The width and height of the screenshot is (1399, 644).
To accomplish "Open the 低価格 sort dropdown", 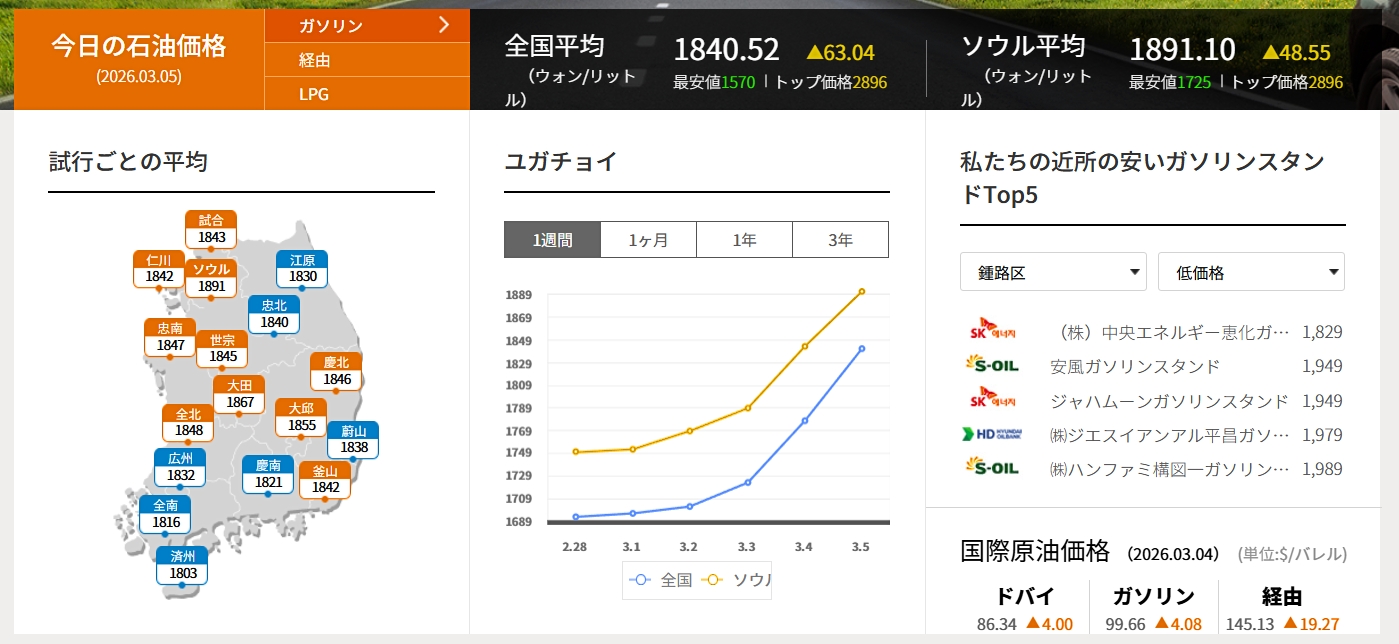I will click(x=1250, y=272).
